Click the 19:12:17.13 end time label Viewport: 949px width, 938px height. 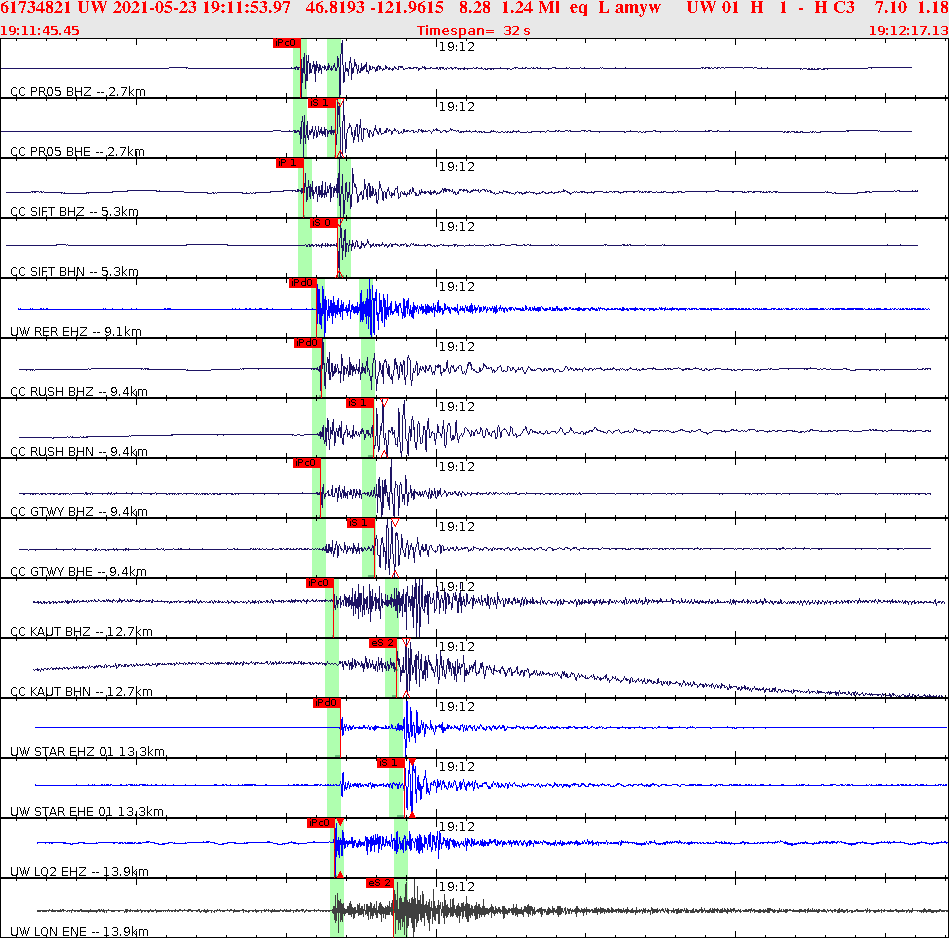[x=910, y=31]
